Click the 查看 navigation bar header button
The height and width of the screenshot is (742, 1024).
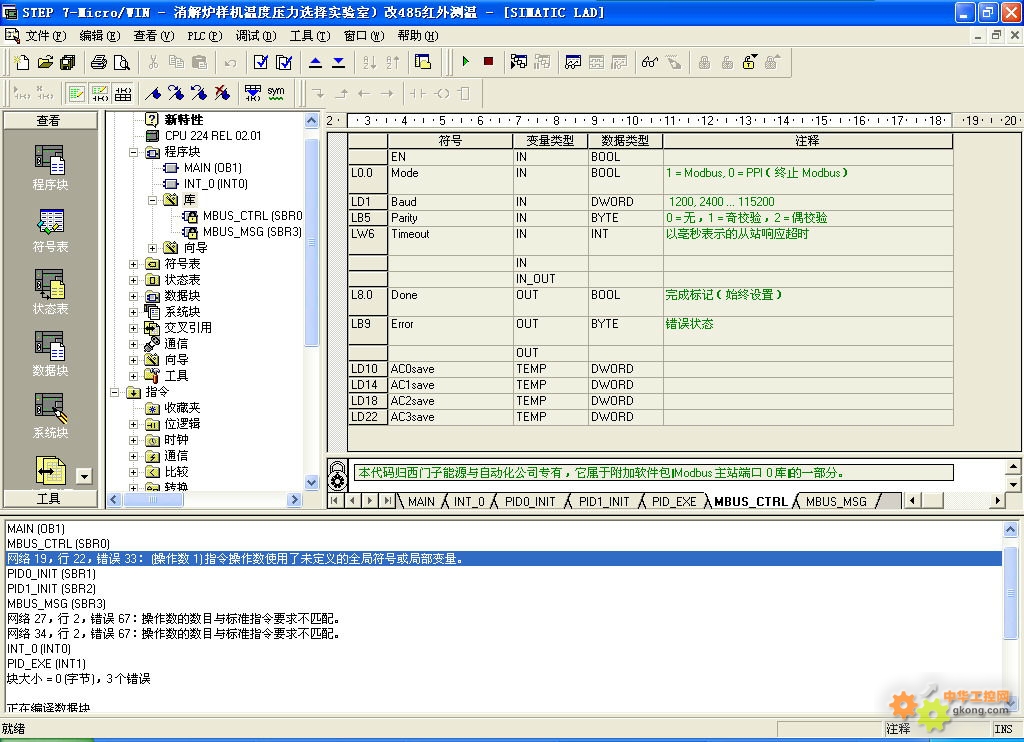(50, 120)
